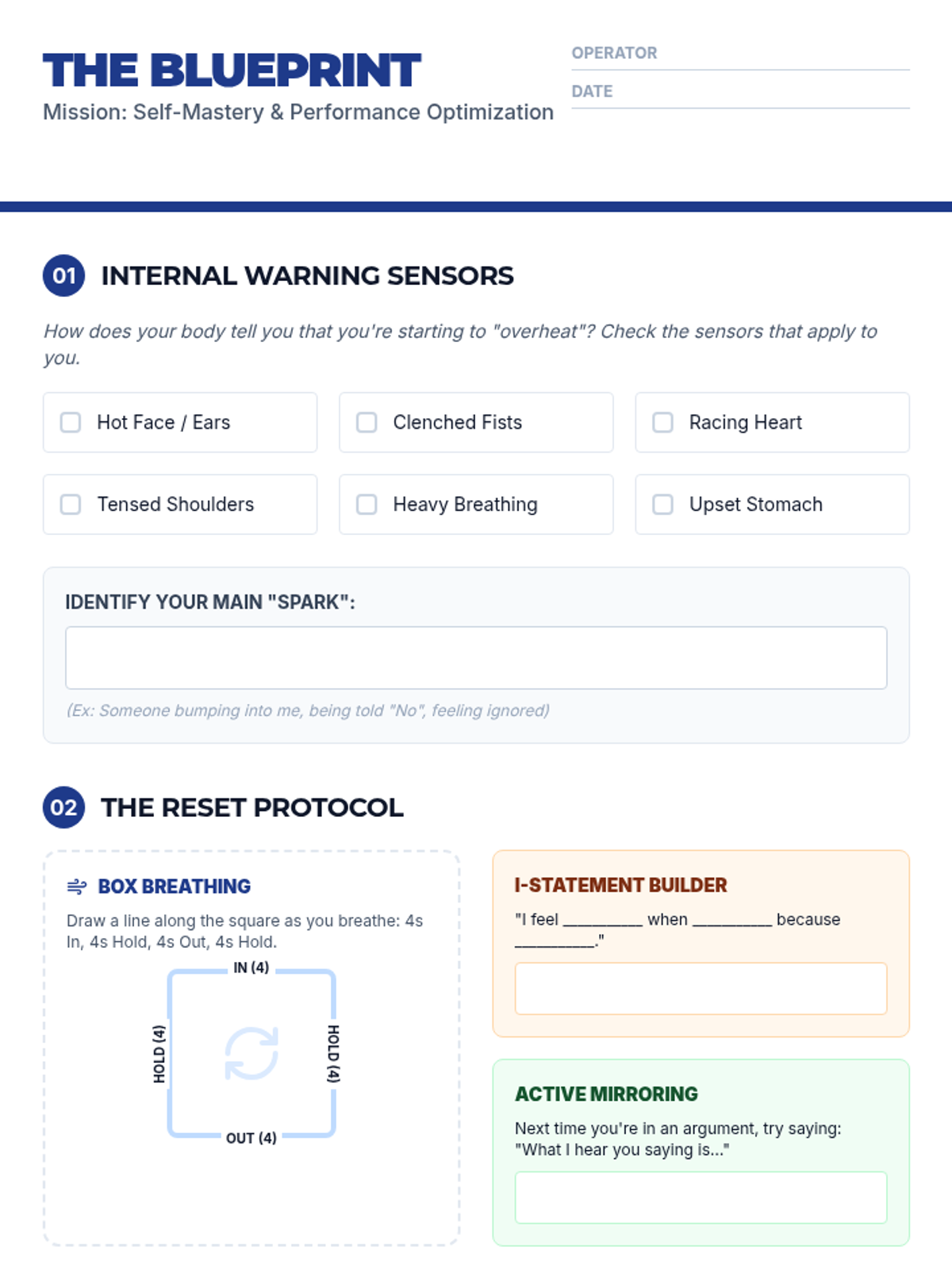Select the Tensed Shoulders checkbox
The image size is (952, 1270).
coord(71,504)
